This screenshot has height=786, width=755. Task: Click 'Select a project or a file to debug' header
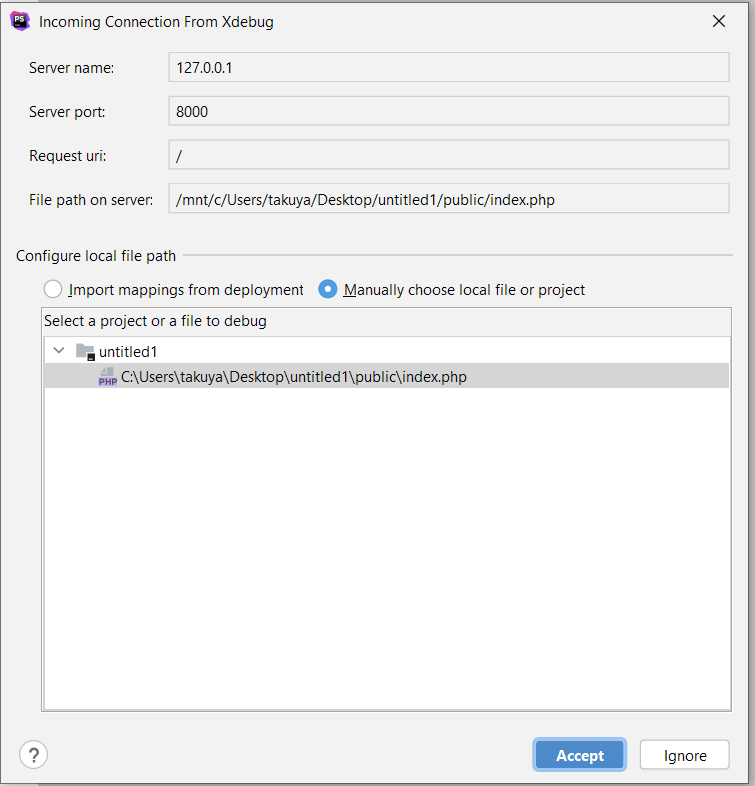coord(155,321)
